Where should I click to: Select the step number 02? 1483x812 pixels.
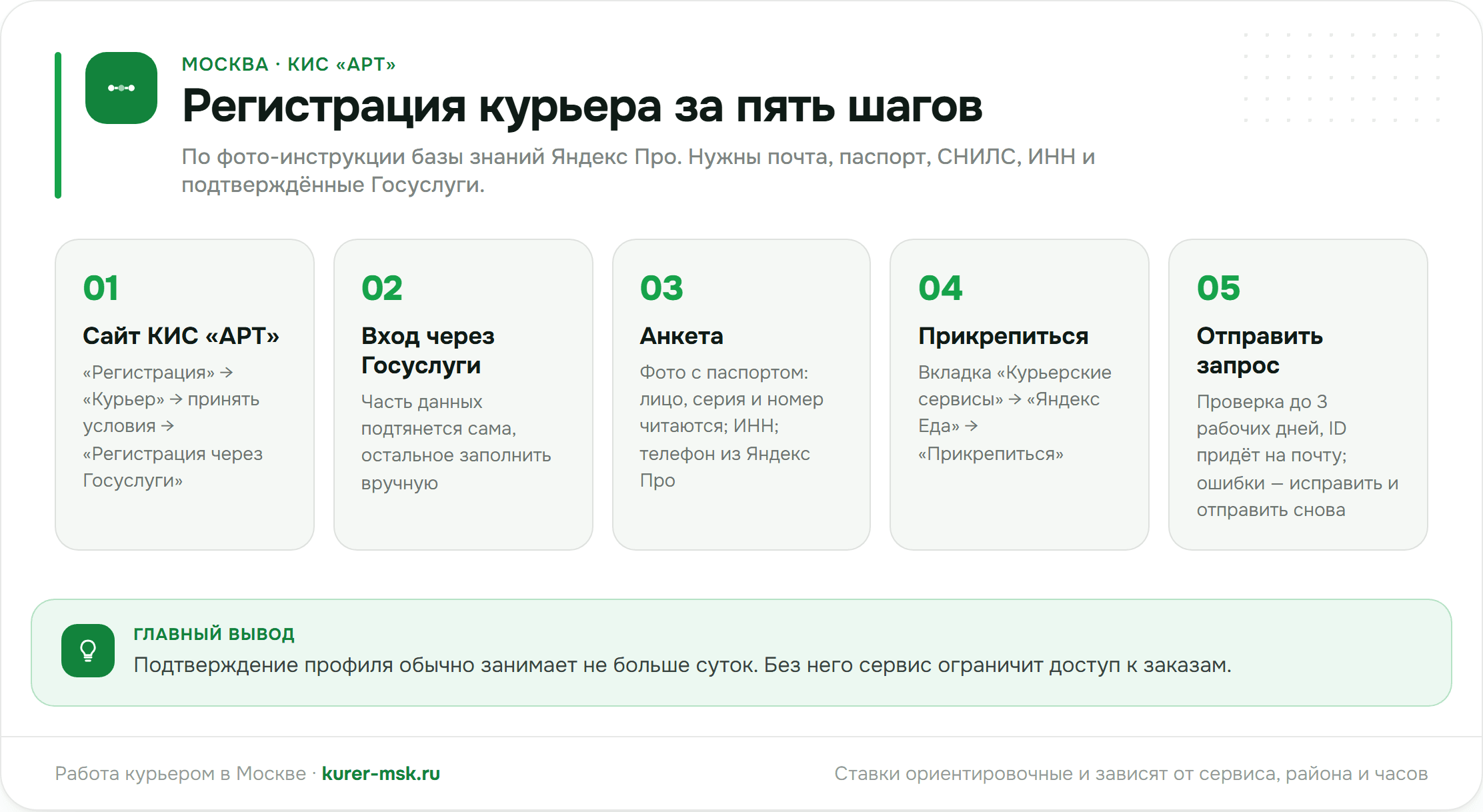pos(382,288)
